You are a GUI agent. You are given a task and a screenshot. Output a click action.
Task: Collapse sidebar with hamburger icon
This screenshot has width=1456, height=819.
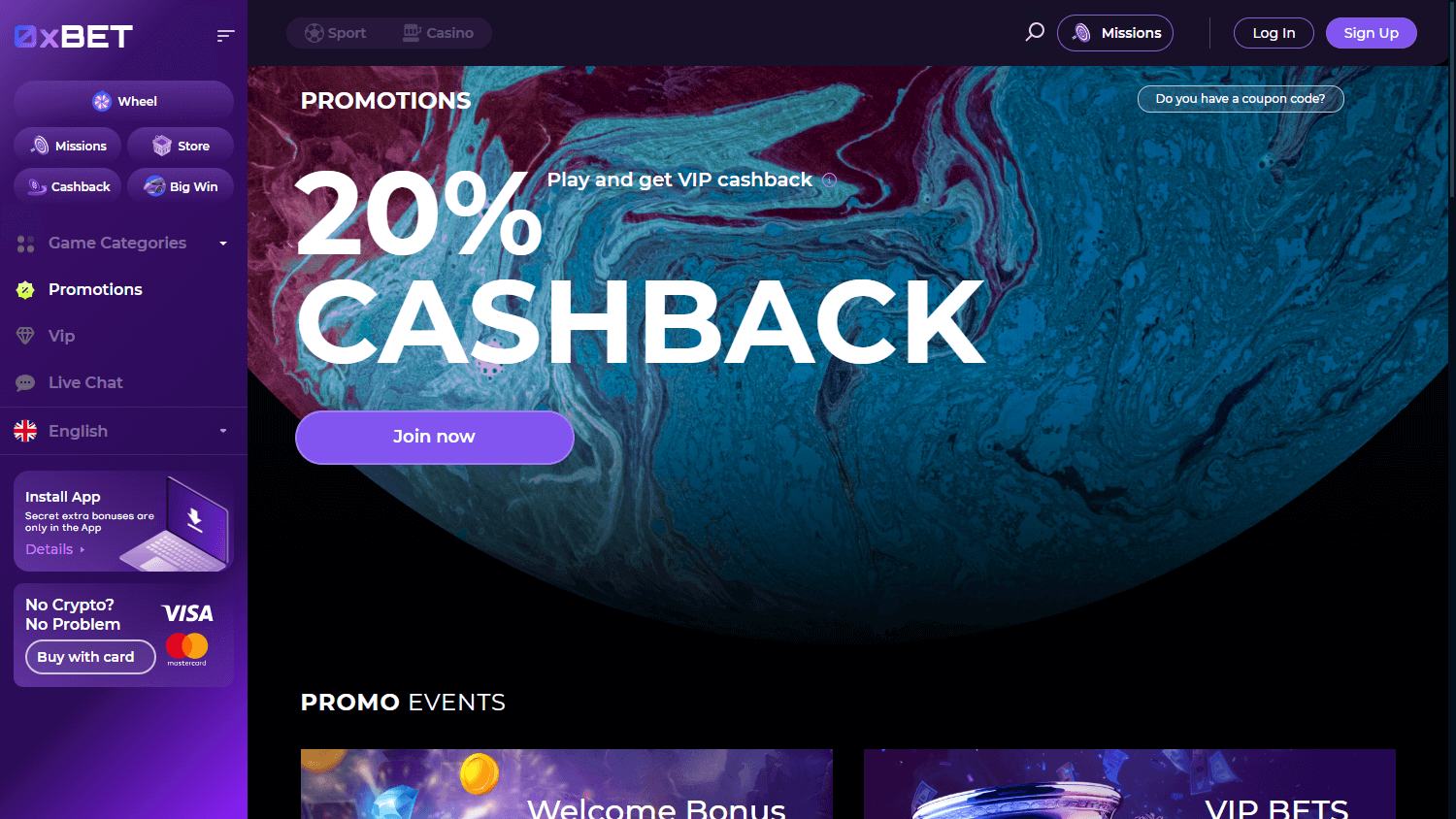(x=225, y=36)
